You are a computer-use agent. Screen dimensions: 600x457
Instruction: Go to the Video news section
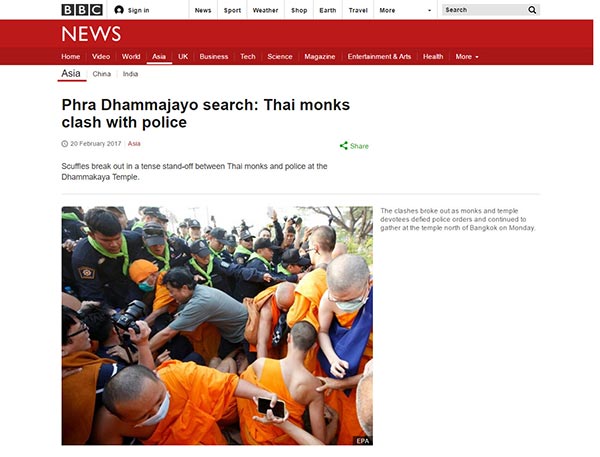click(101, 57)
